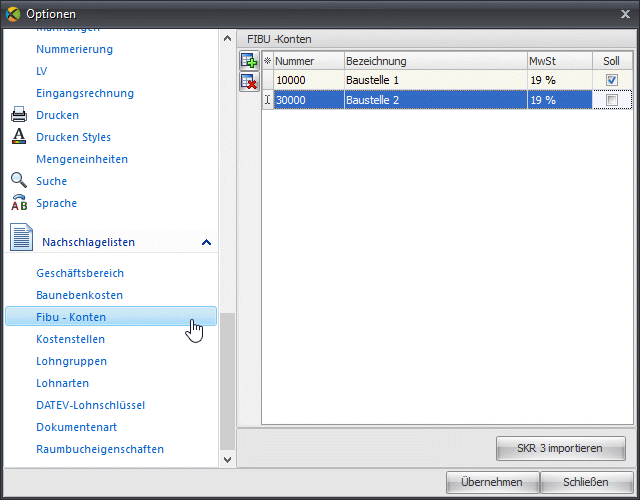The height and width of the screenshot is (500, 640).
Task: Click the cell with number 30000
Action: click(x=309, y=100)
